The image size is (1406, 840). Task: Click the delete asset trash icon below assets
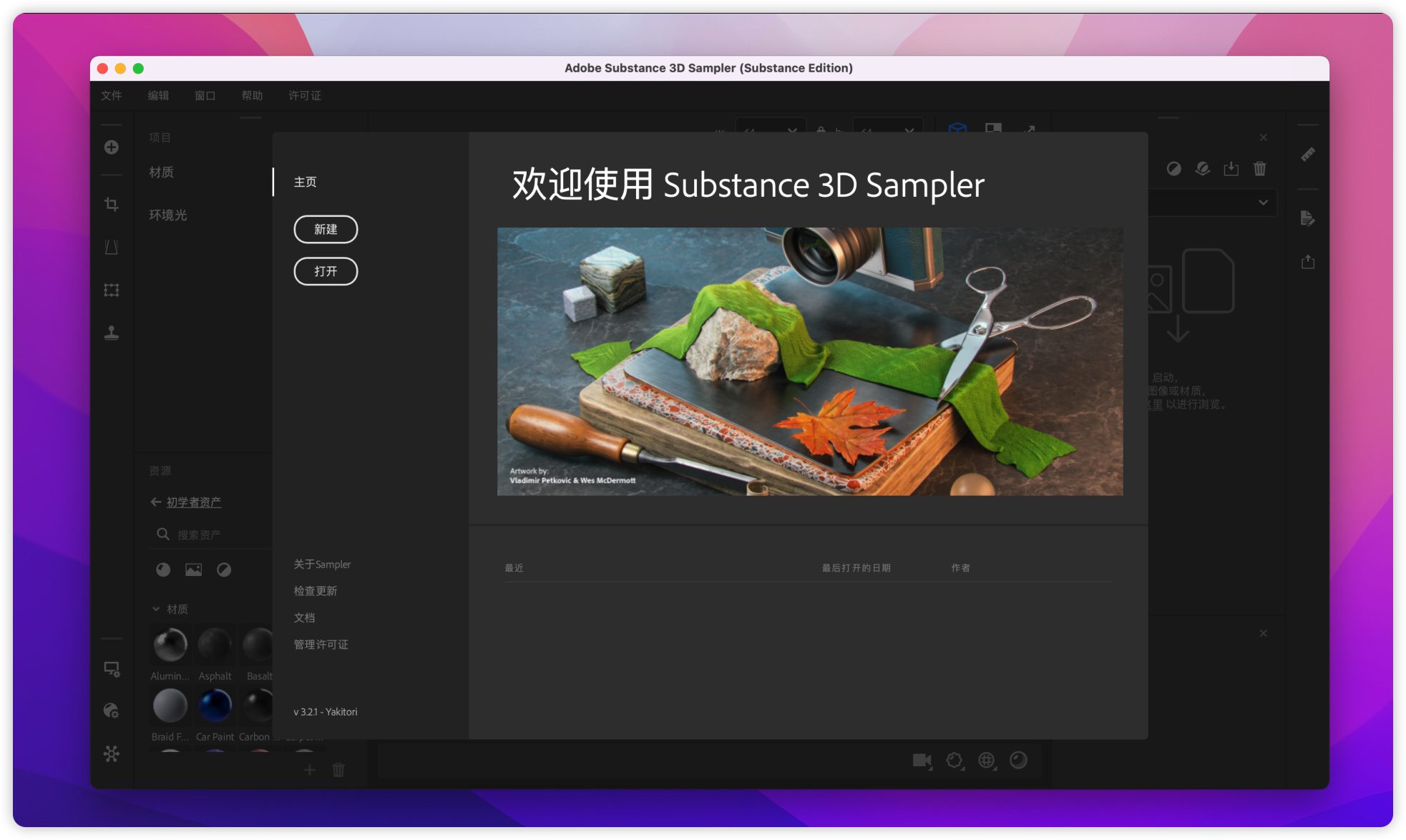point(338,770)
